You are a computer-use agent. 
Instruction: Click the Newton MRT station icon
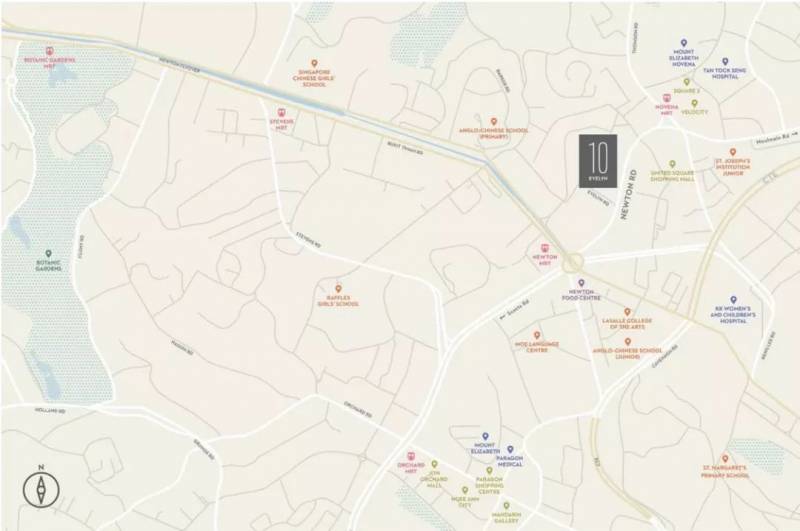point(545,248)
